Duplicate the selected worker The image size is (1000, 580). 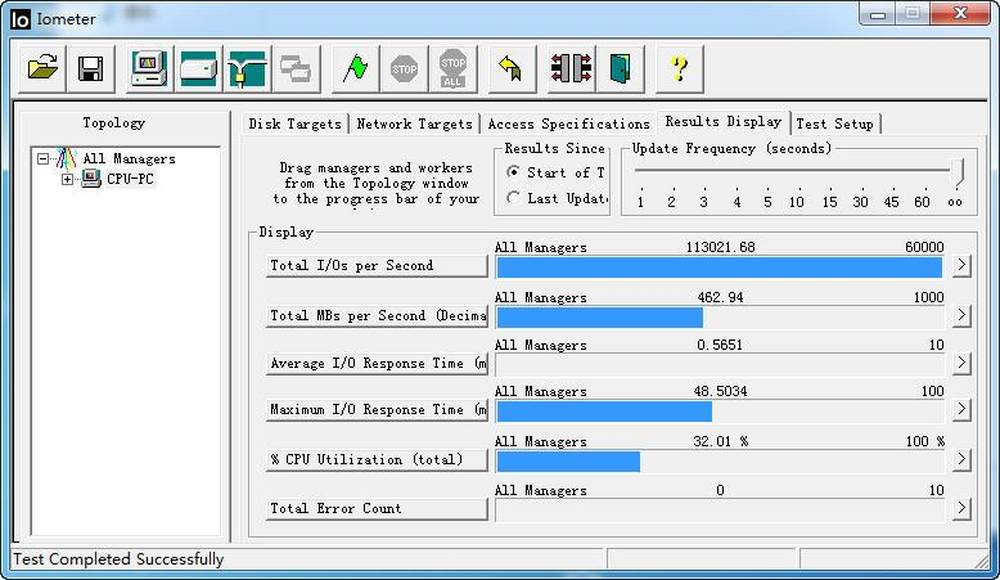295,68
